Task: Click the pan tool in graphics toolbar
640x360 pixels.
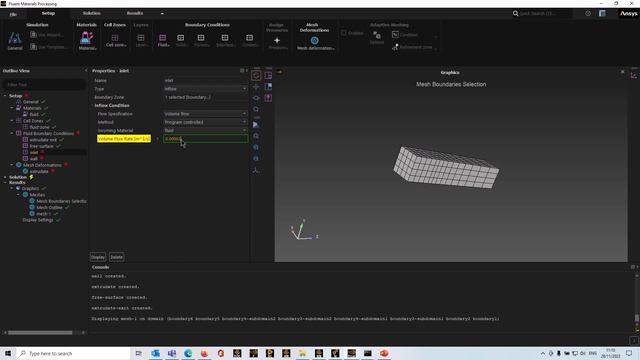Action: [x=256, y=87]
